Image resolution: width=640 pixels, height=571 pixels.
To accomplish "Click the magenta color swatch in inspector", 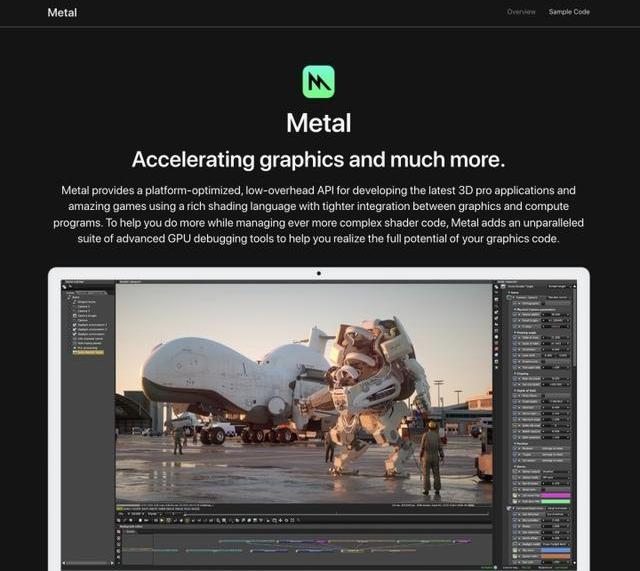I will [x=555, y=495].
